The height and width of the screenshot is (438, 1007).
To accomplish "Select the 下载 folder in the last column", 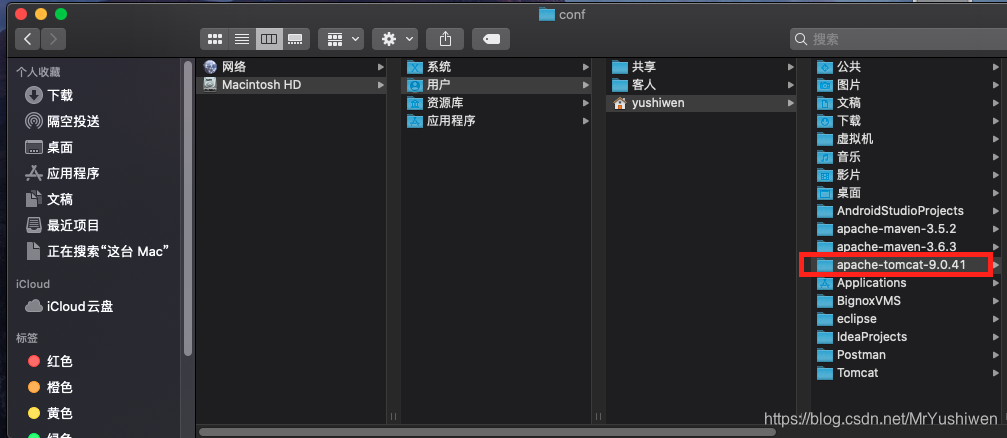I will [x=907, y=121].
